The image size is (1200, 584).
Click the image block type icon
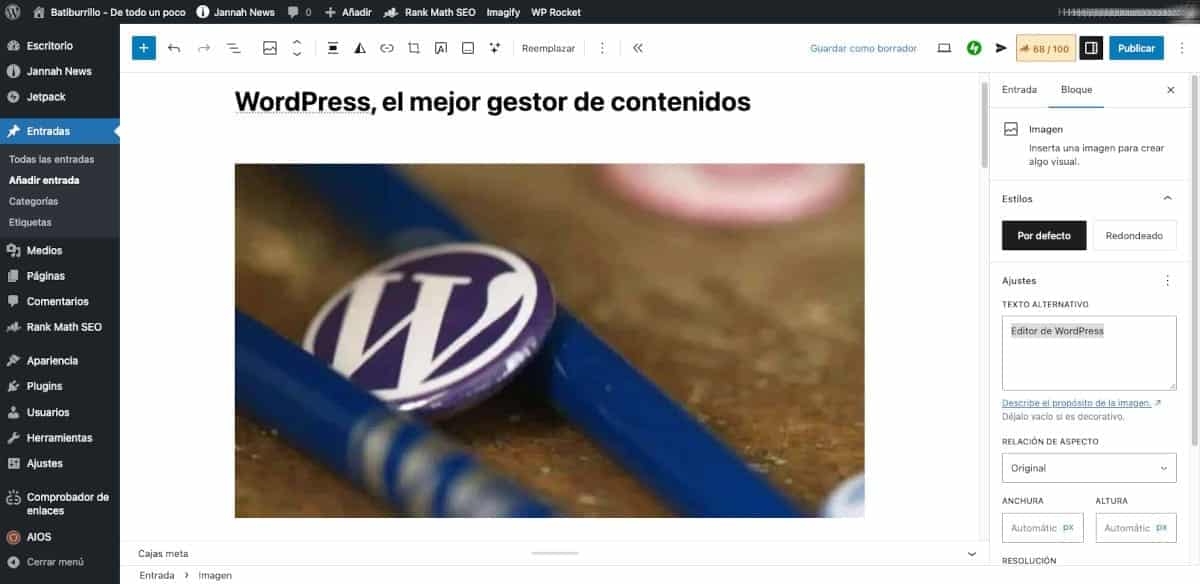270,48
